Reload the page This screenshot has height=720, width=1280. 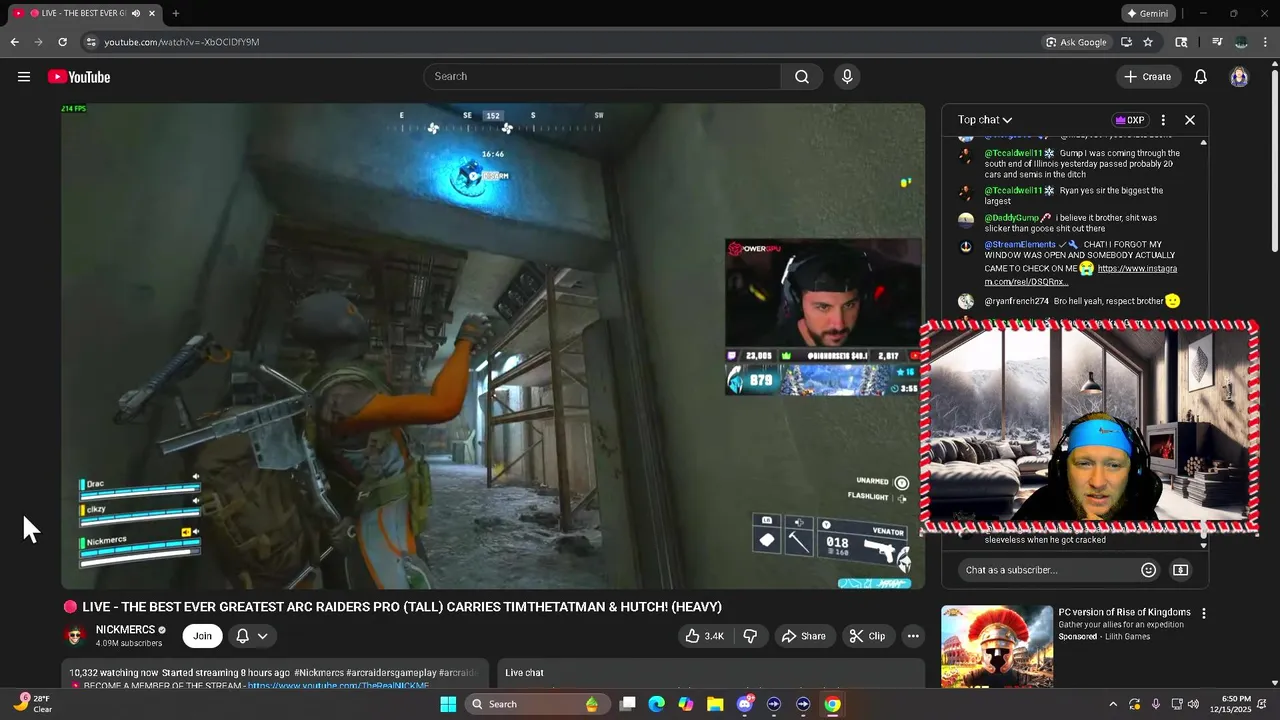(62, 42)
